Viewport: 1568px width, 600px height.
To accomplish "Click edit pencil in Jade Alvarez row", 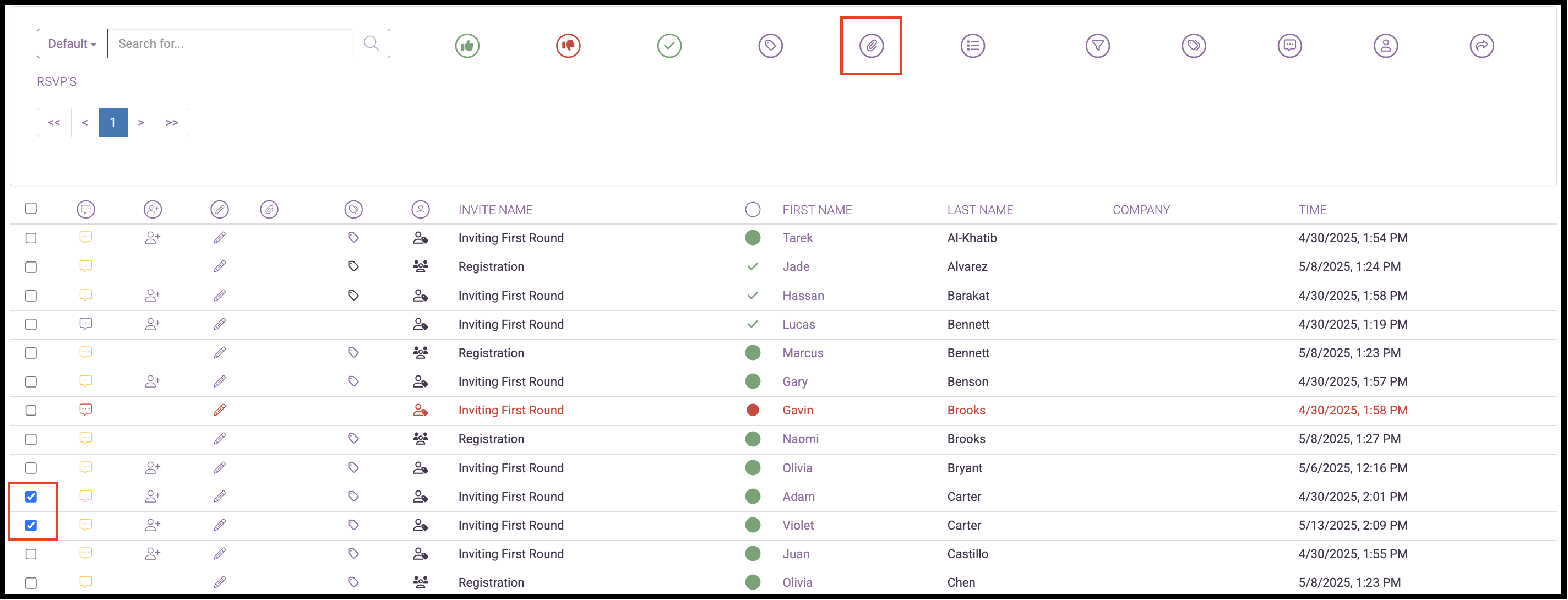I will click(220, 266).
